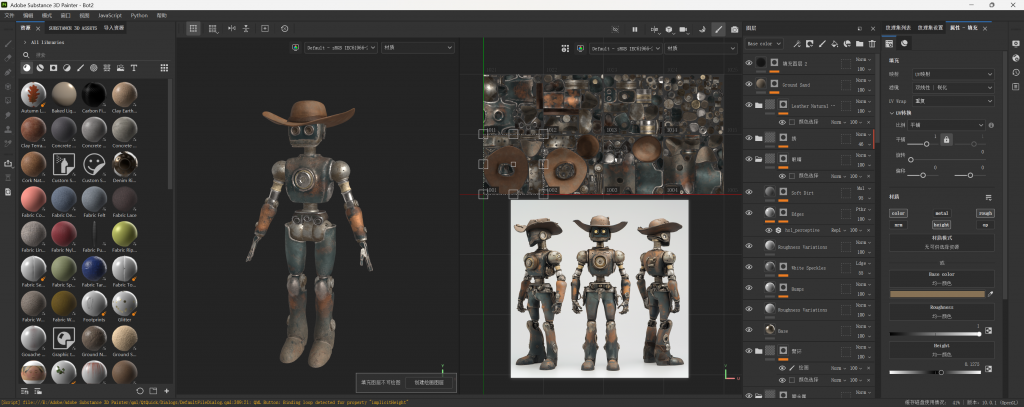Add a new folder in layer stack
Viewport: 1024px width, 407px height.
pyautogui.click(x=859, y=44)
